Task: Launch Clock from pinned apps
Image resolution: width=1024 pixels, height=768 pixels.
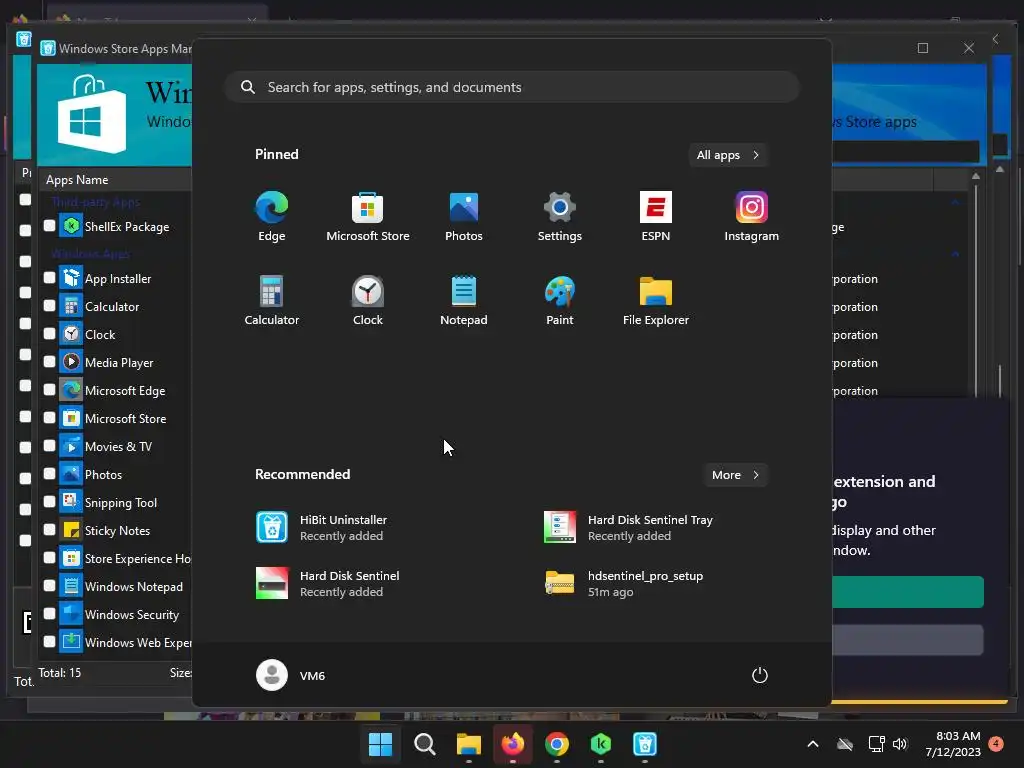Action: [x=368, y=300]
